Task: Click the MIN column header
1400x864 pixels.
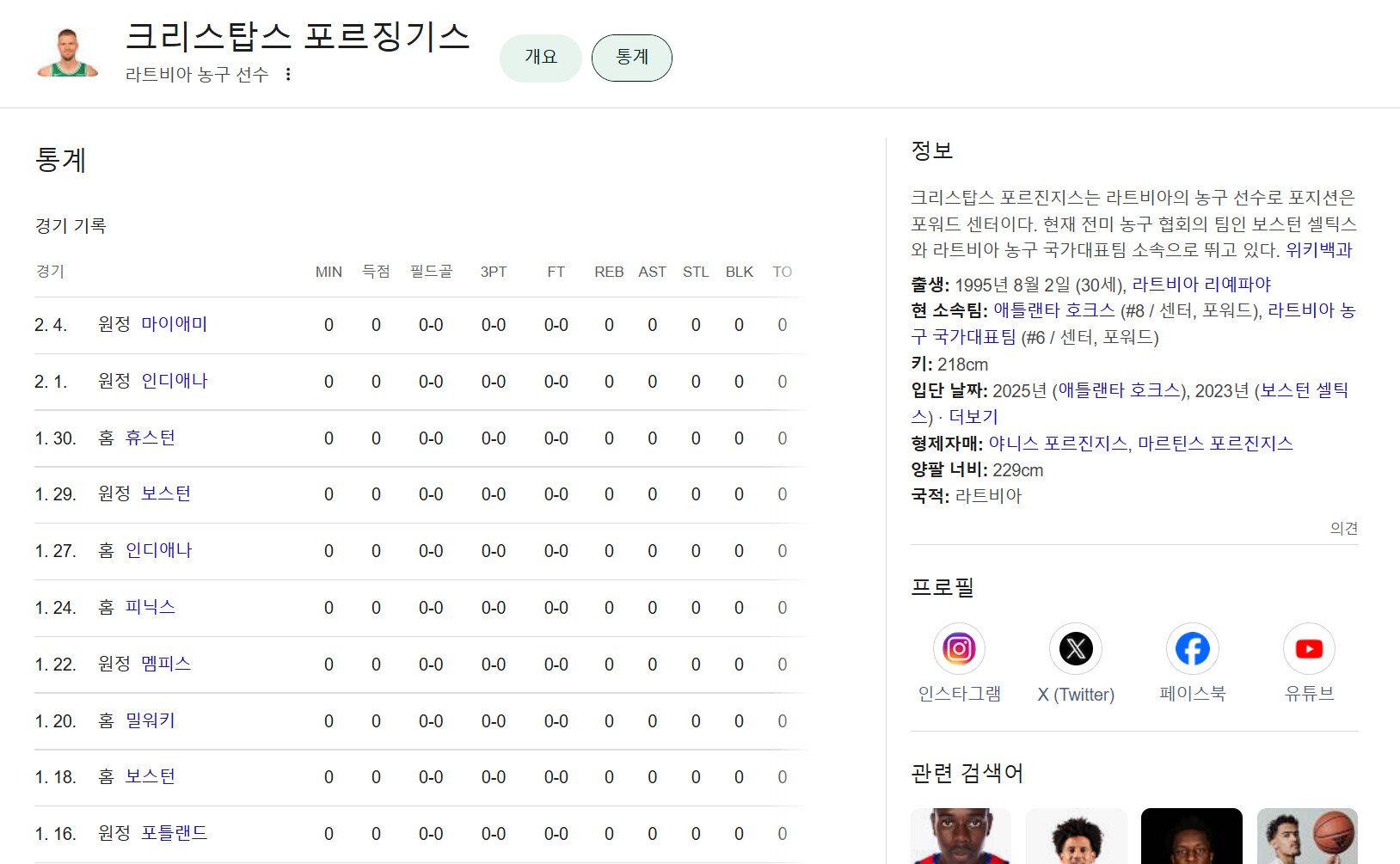Action: click(329, 272)
